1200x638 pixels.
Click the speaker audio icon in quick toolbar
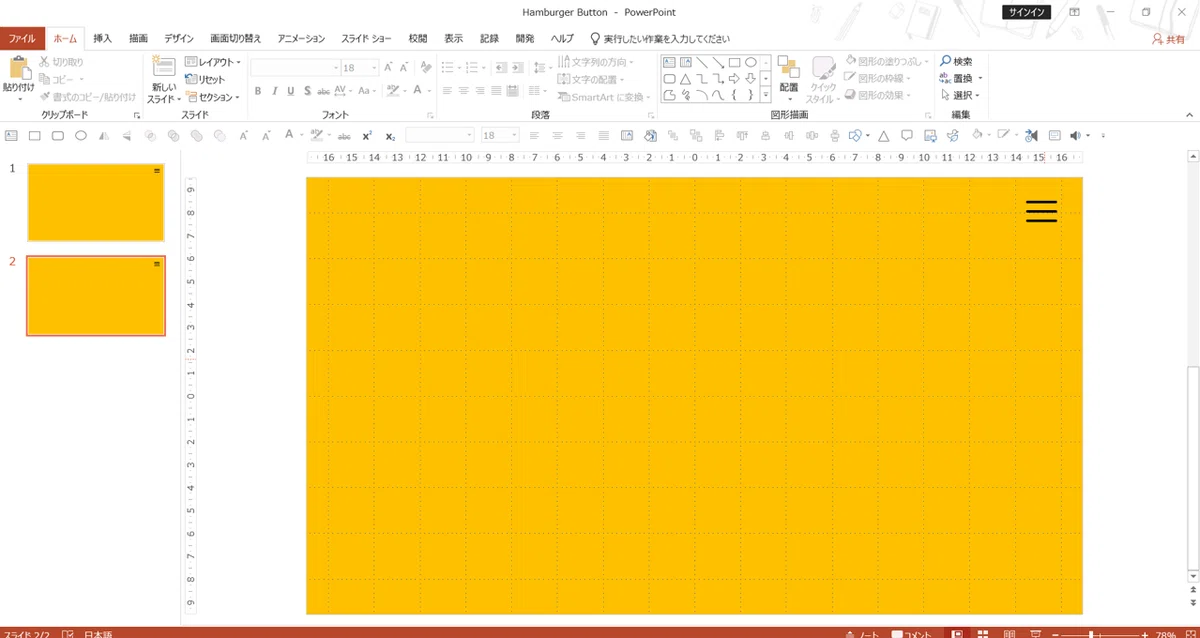tap(1076, 135)
